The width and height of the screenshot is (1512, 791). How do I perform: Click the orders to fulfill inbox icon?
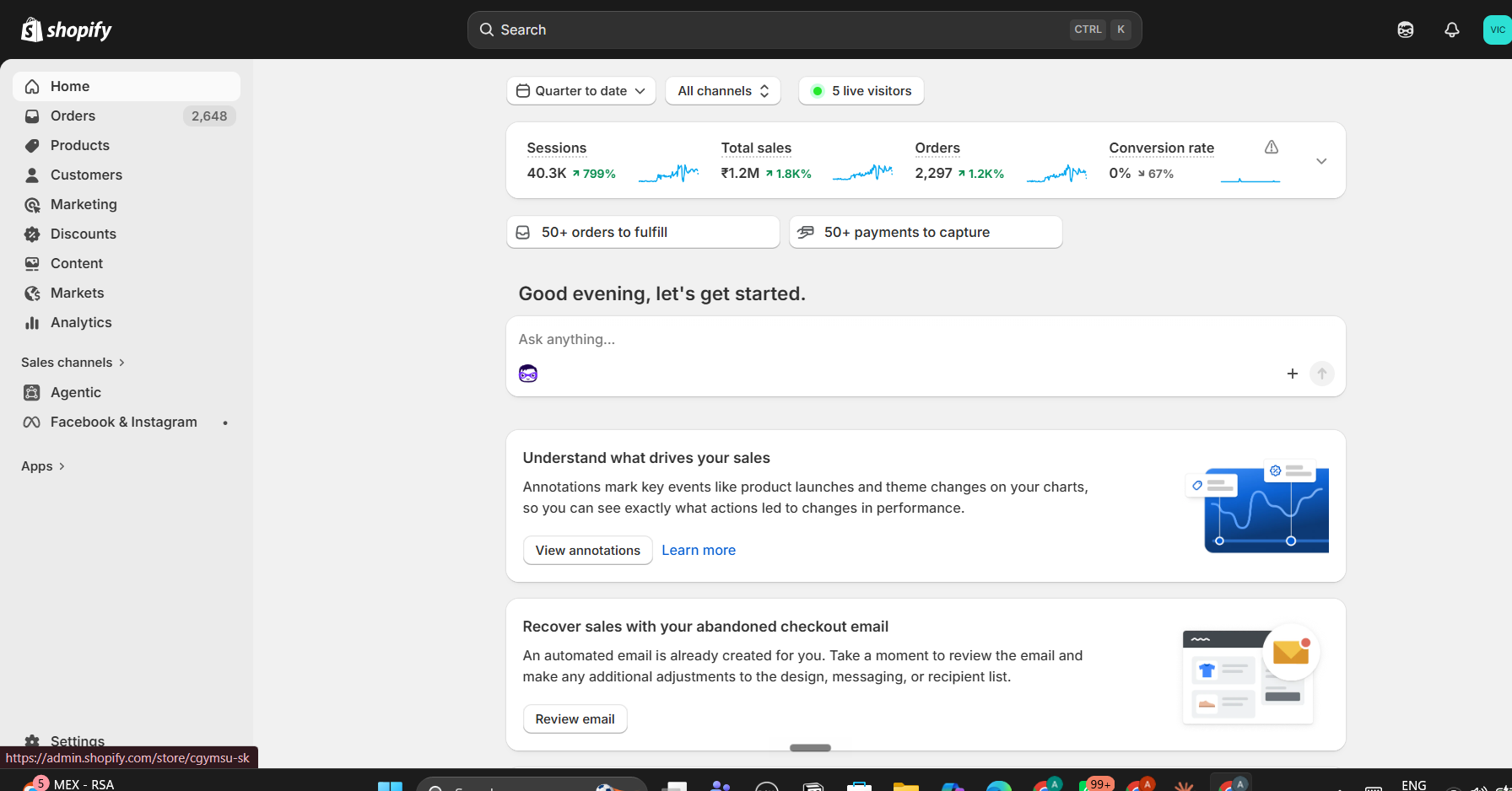(523, 232)
